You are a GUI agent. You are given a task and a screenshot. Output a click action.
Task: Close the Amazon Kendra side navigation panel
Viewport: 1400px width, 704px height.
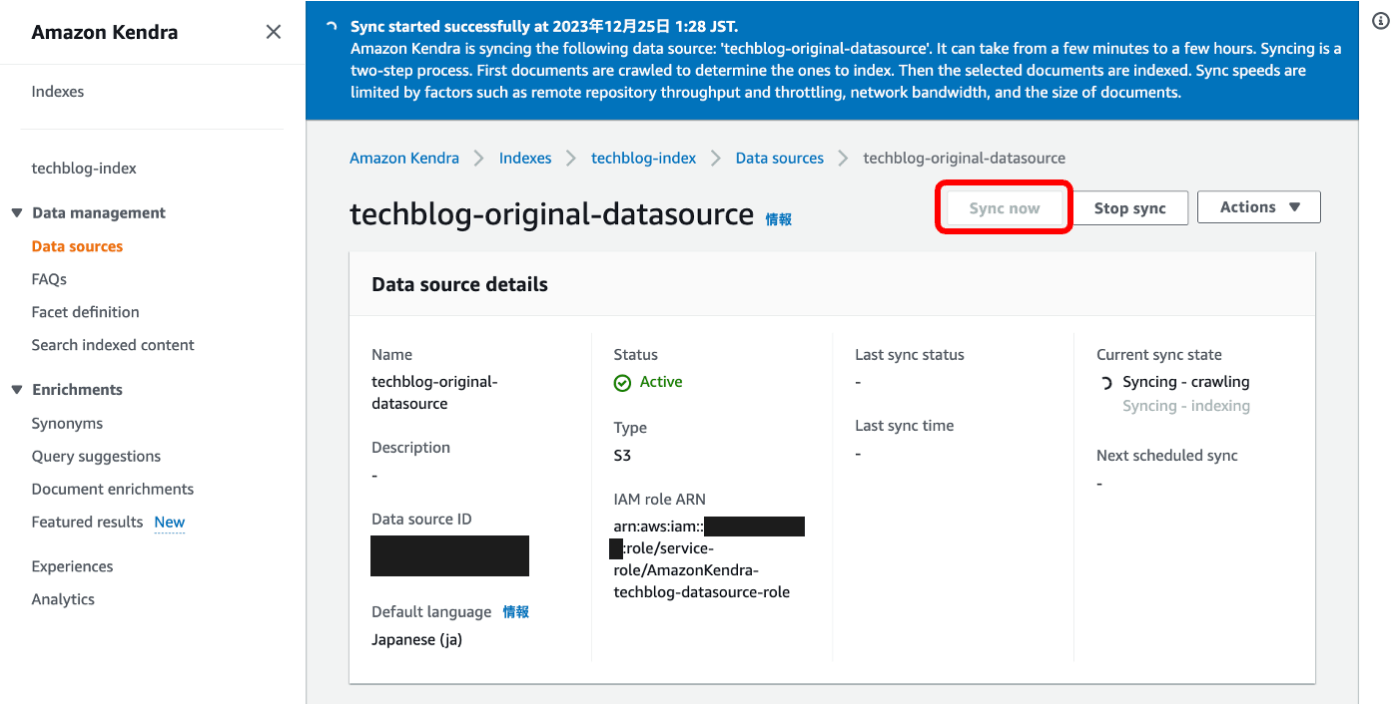tap(273, 32)
